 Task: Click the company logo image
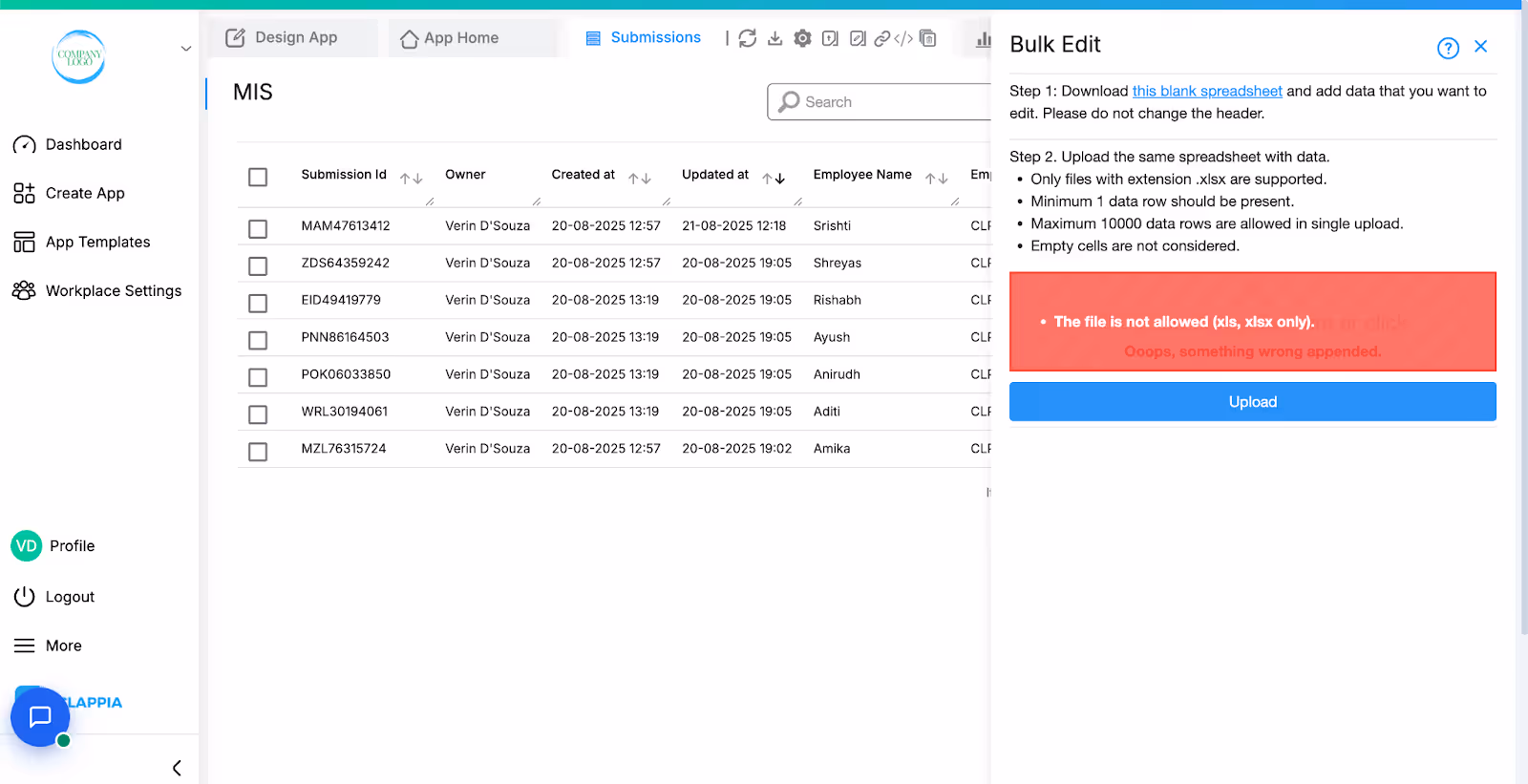pos(78,56)
